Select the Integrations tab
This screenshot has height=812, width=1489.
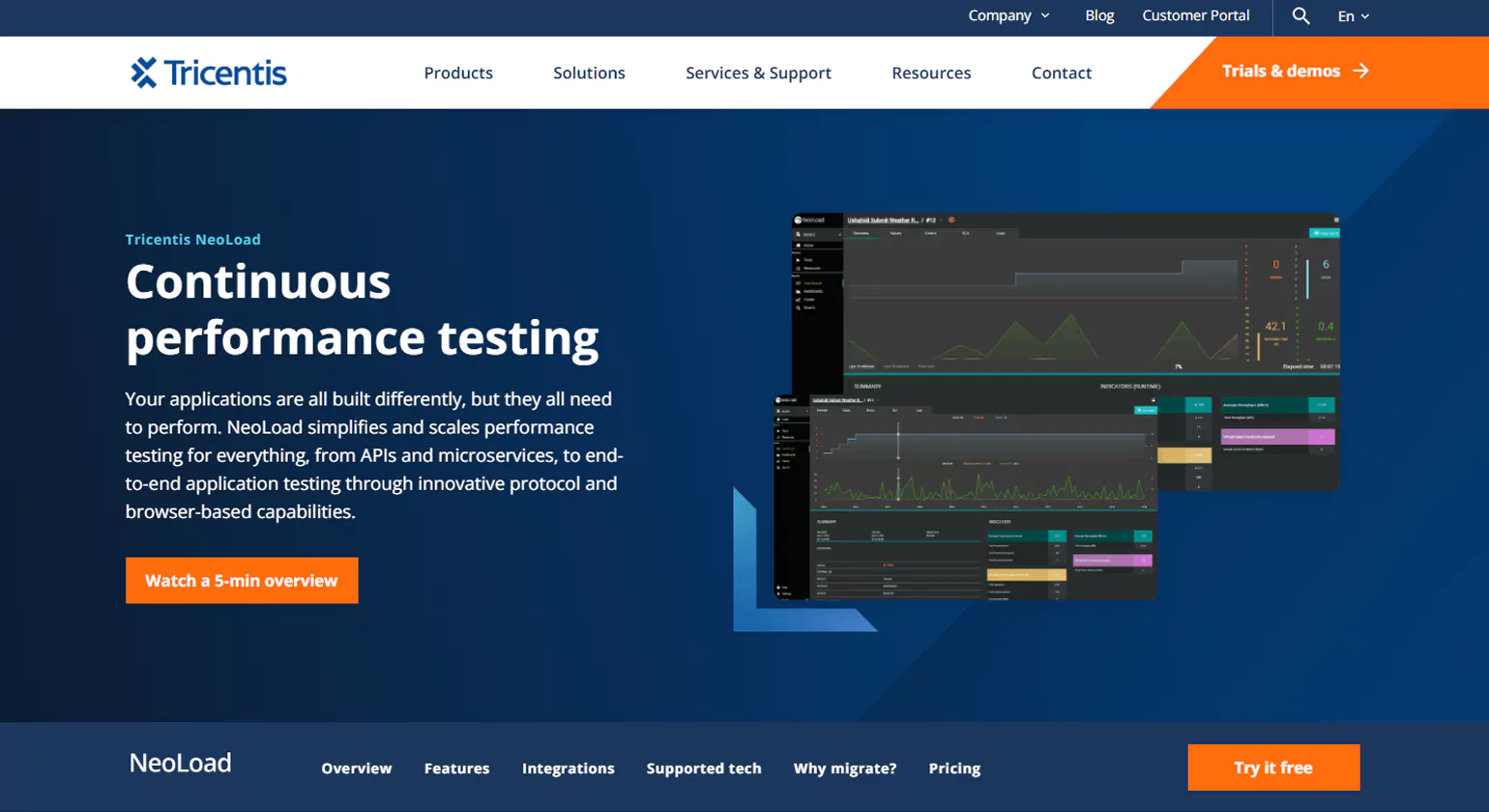[568, 768]
